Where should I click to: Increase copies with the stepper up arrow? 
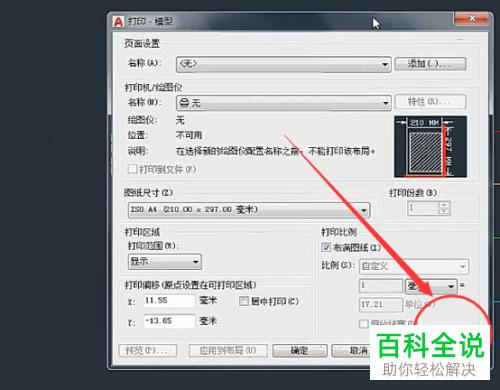click(444, 205)
